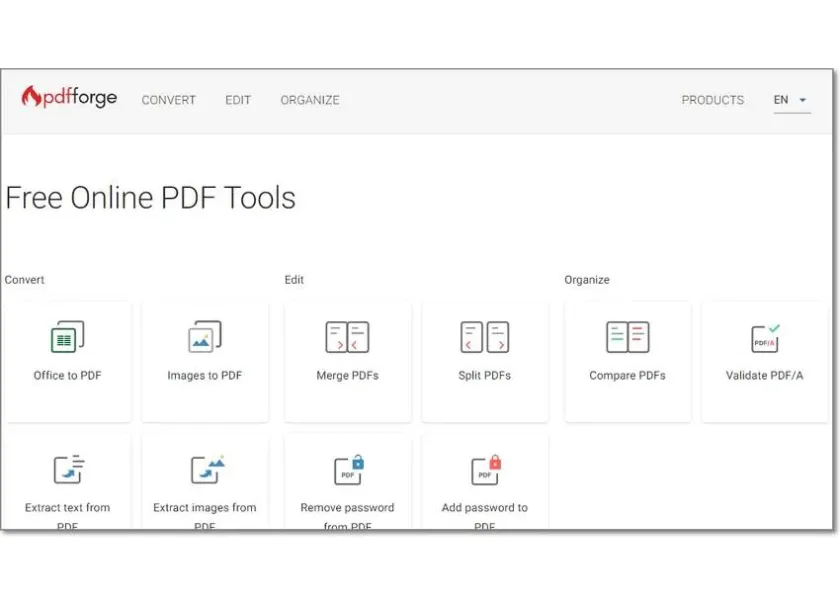Viewport: 840px width, 605px height.
Task: Open the CONVERT menu
Action: [168, 100]
